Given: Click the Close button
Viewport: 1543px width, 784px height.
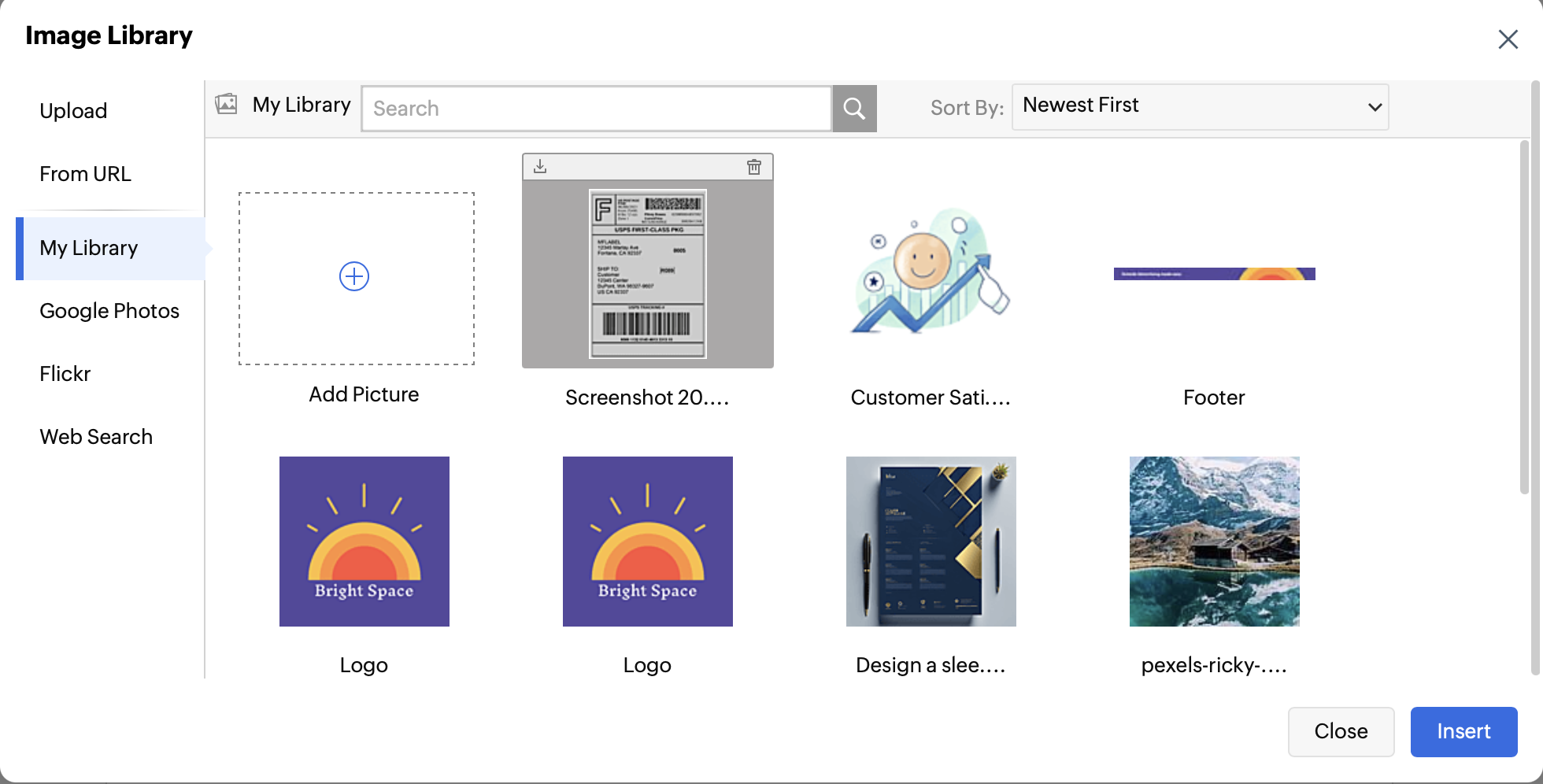Looking at the screenshot, I should click(x=1340, y=731).
